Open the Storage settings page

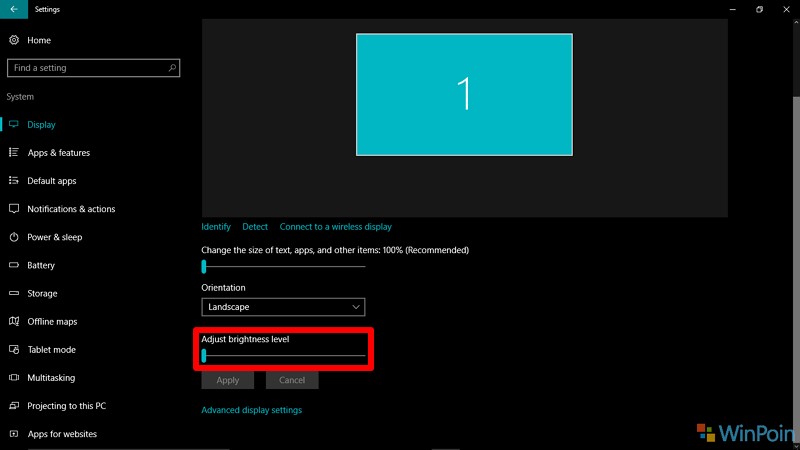(42, 293)
